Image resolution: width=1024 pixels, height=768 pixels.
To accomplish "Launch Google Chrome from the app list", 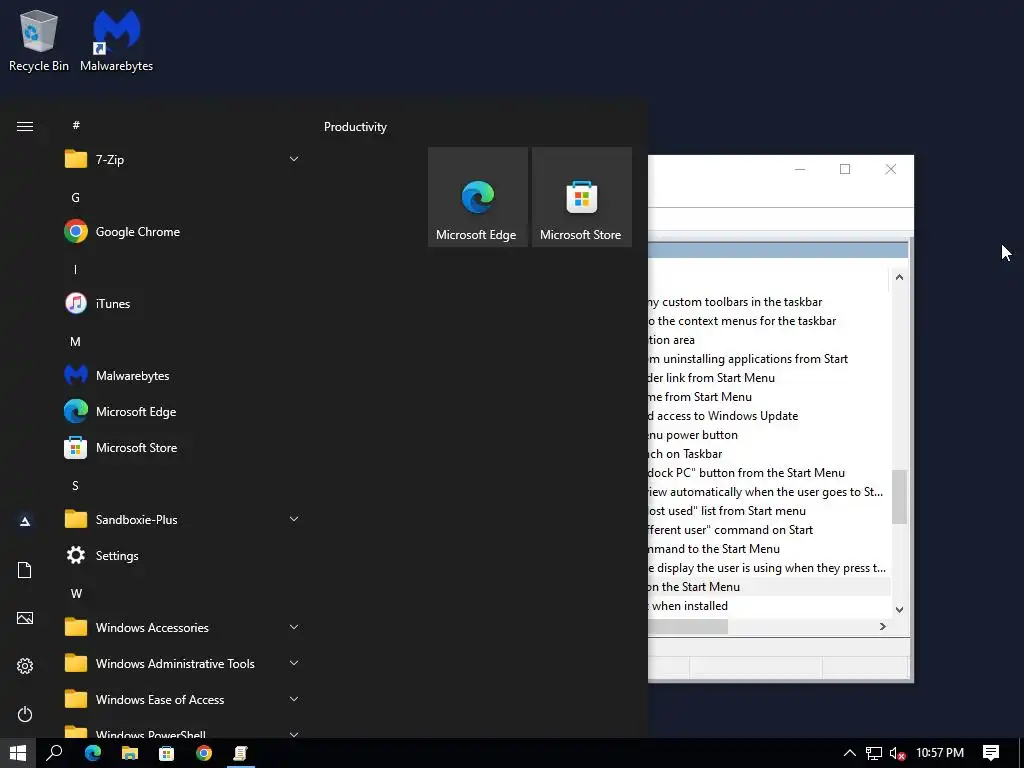I will tap(181, 231).
